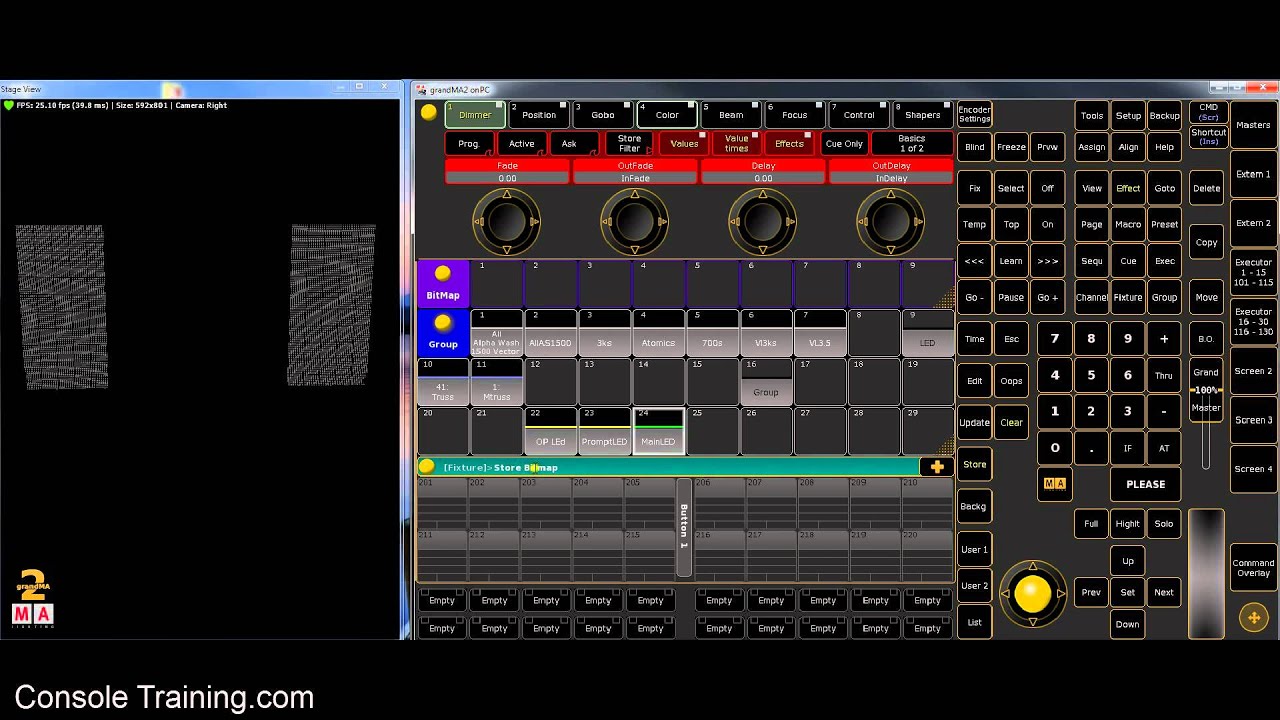1280x720 pixels.
Task: Click the left arrow on the OutDelay encoder
Action: 862,222
